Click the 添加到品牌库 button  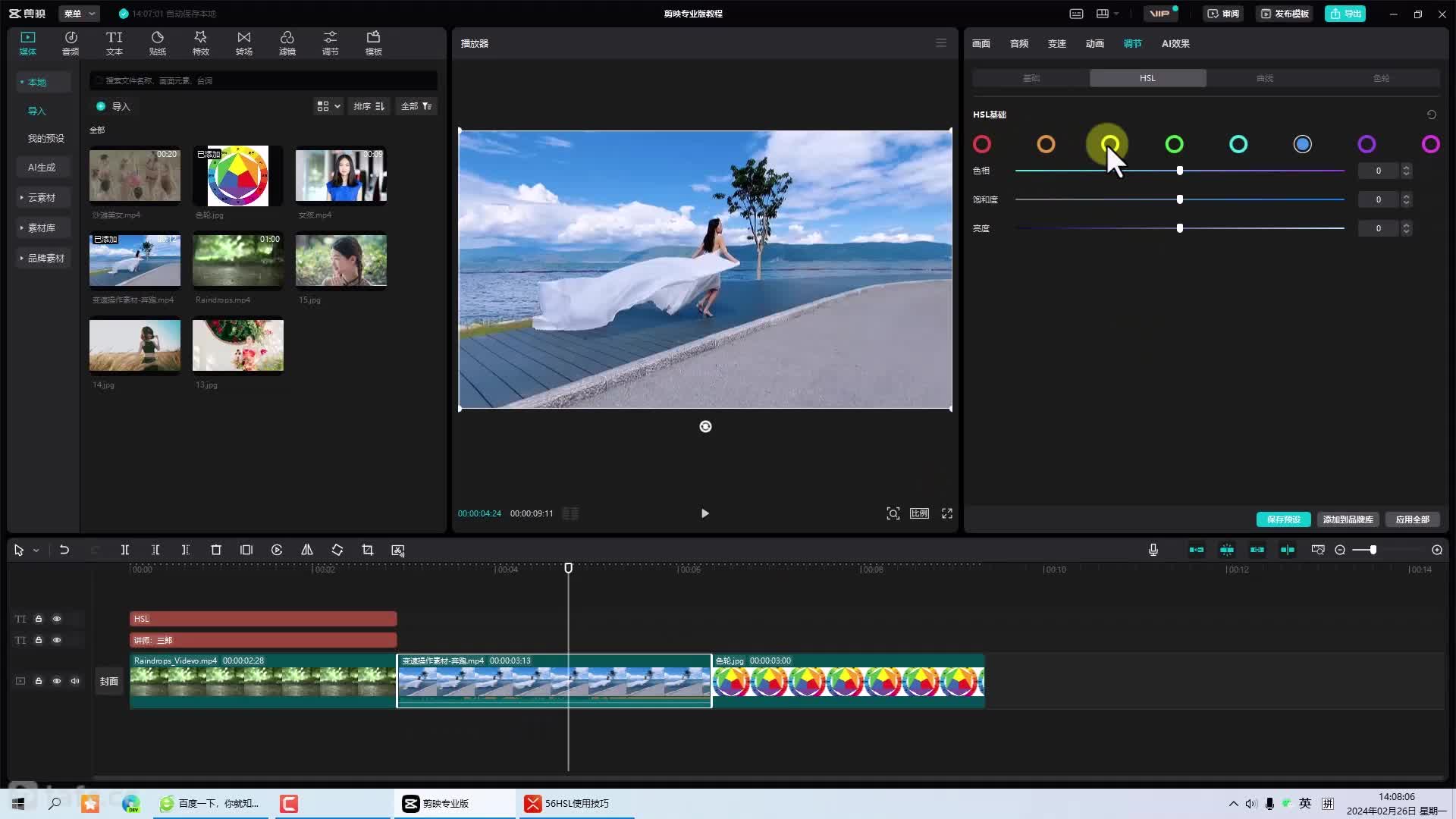1348,519
